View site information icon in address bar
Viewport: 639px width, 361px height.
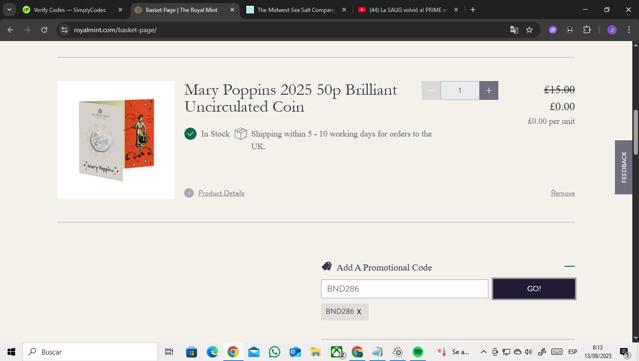coord(64,30)
